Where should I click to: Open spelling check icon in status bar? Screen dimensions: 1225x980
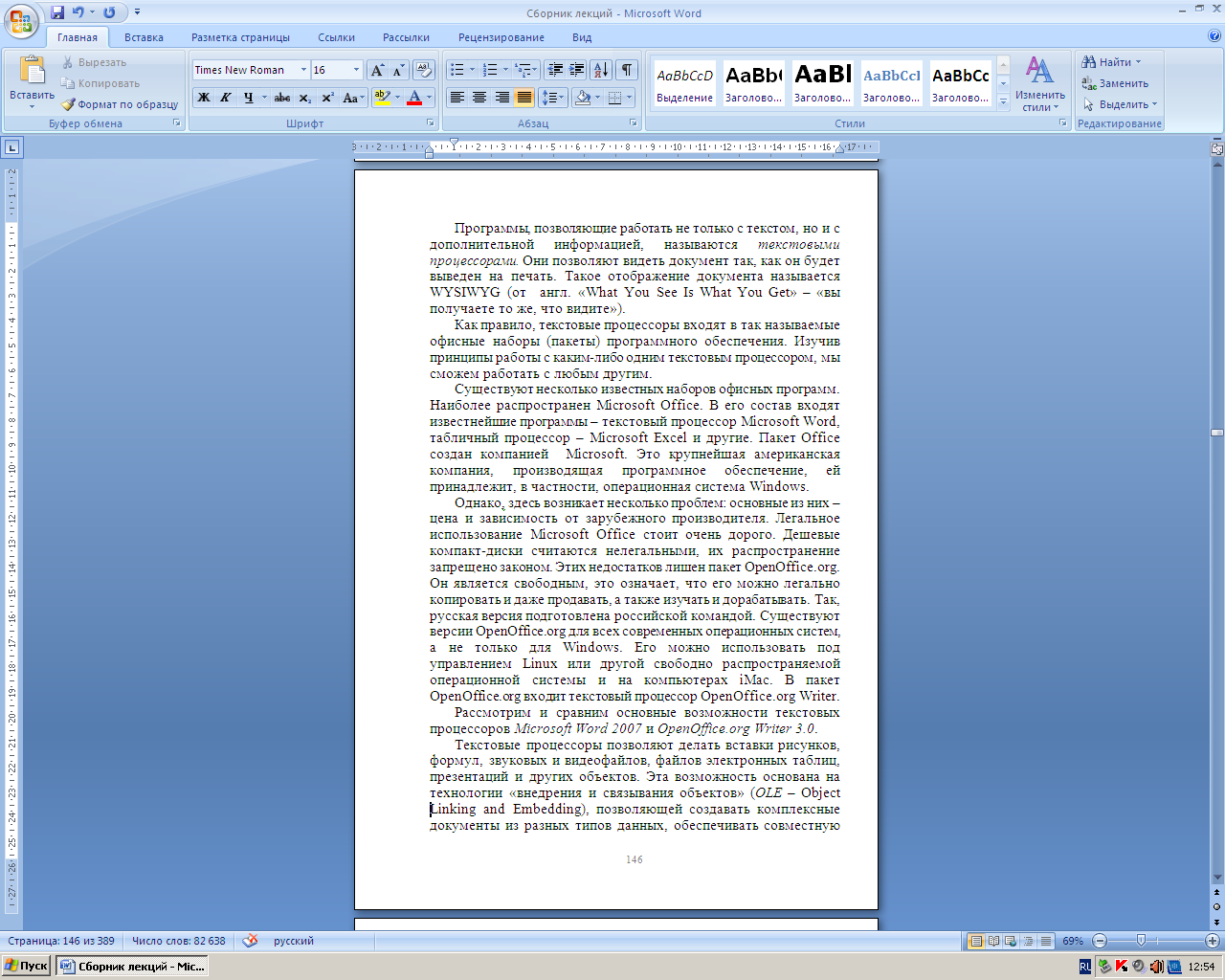click(250, 941)
